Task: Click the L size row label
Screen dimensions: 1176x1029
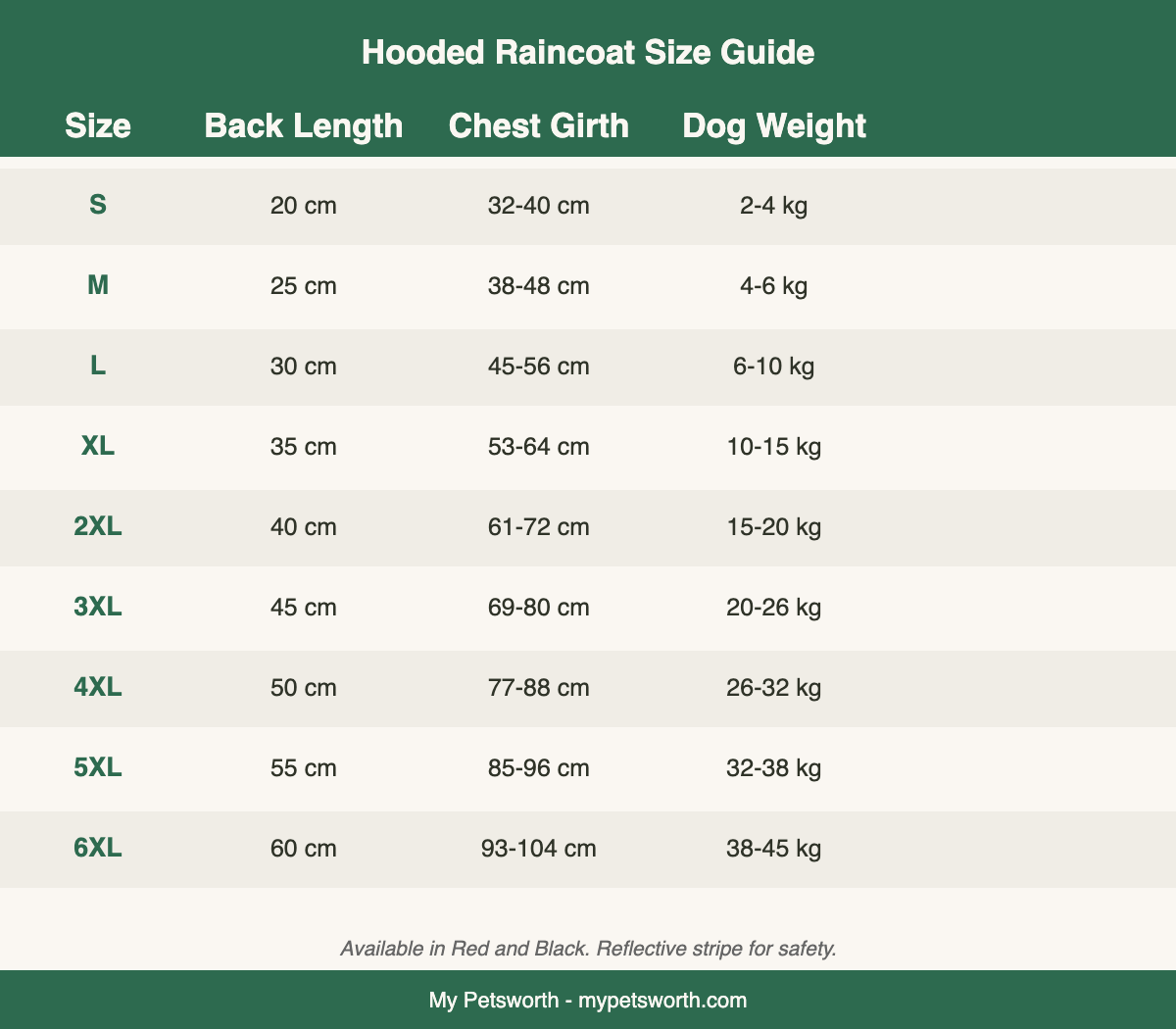Action: pyautogui.click(x=98, y=366)
